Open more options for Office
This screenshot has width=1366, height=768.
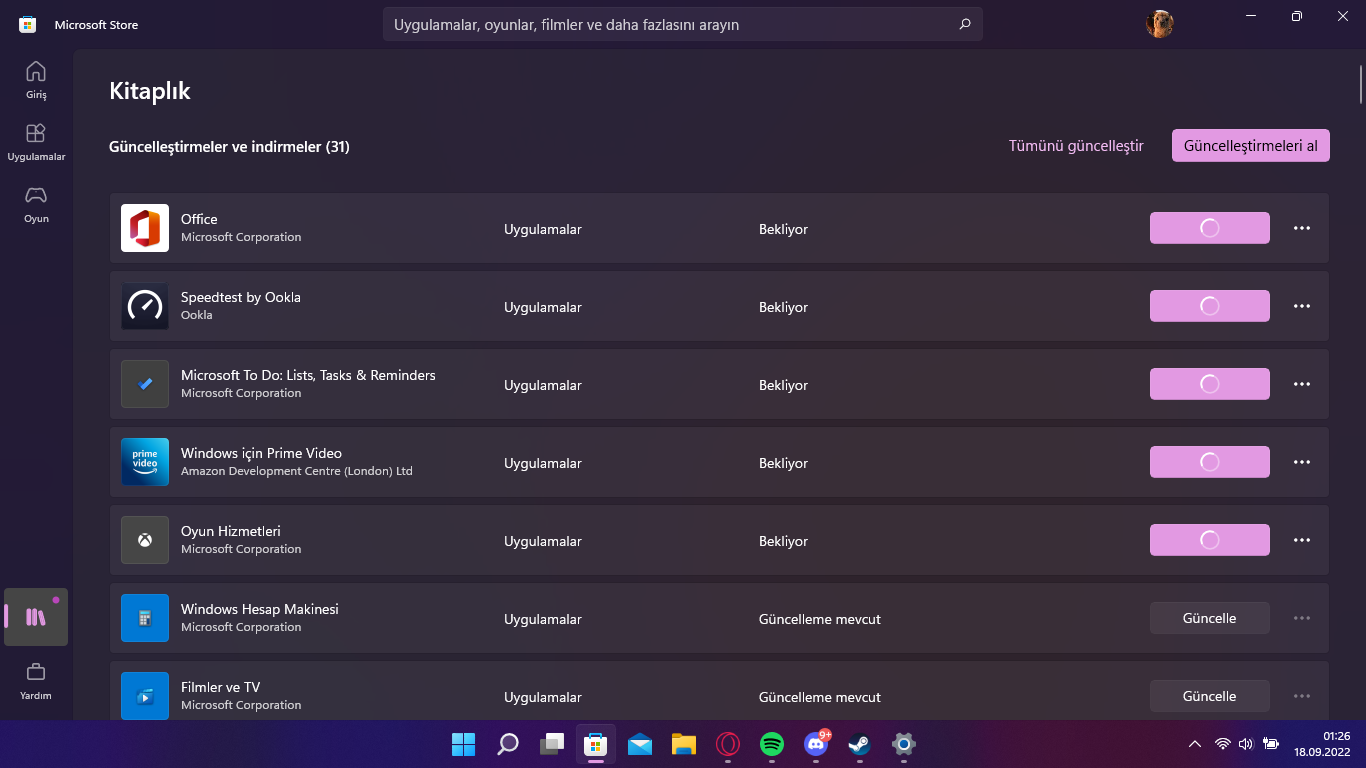pos(1302,228)
